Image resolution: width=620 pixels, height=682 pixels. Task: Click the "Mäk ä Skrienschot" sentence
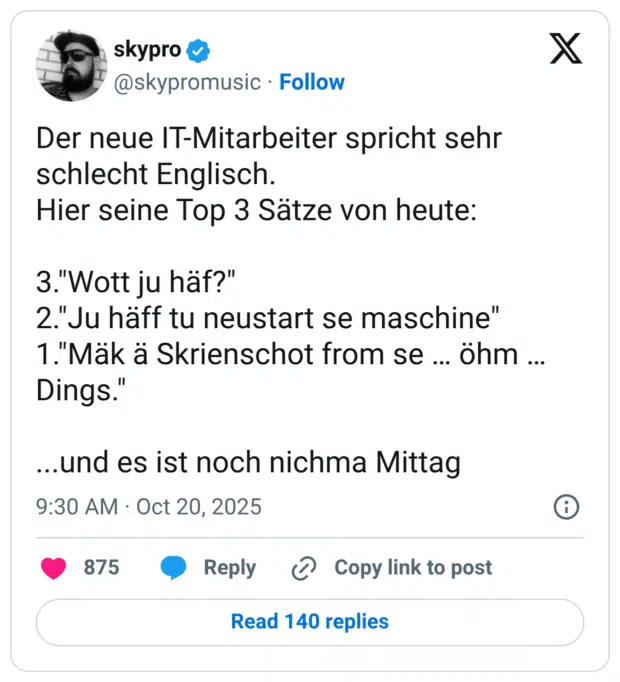coord(290,356)
